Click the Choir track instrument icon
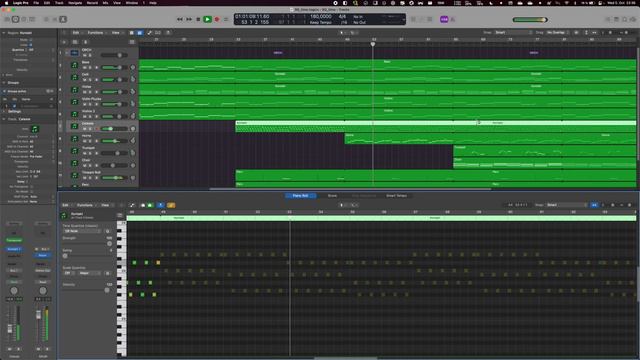The image size is (640, 360). click(x=74, y=163)
